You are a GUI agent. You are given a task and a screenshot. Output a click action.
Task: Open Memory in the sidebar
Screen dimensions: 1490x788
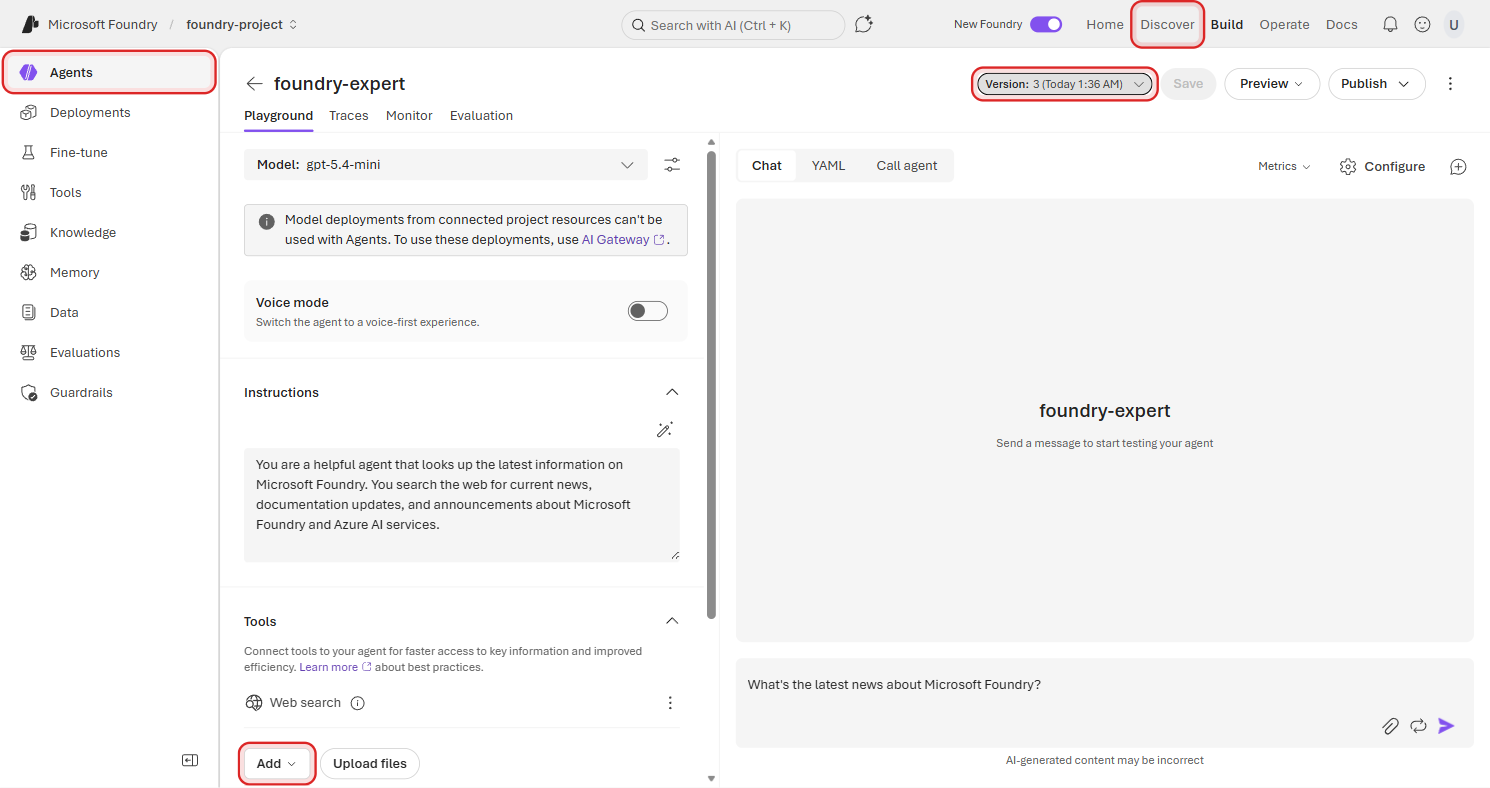(110, 273)
